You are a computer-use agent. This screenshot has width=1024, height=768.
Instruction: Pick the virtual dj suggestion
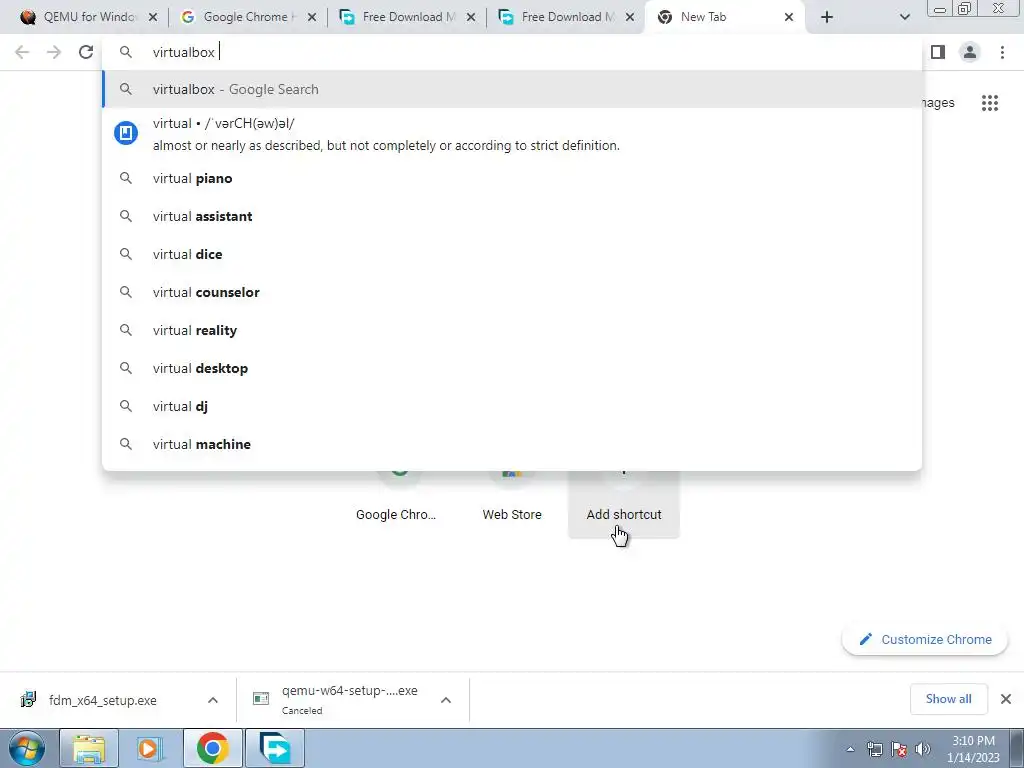pyautogui.click(x=512, y=406)
